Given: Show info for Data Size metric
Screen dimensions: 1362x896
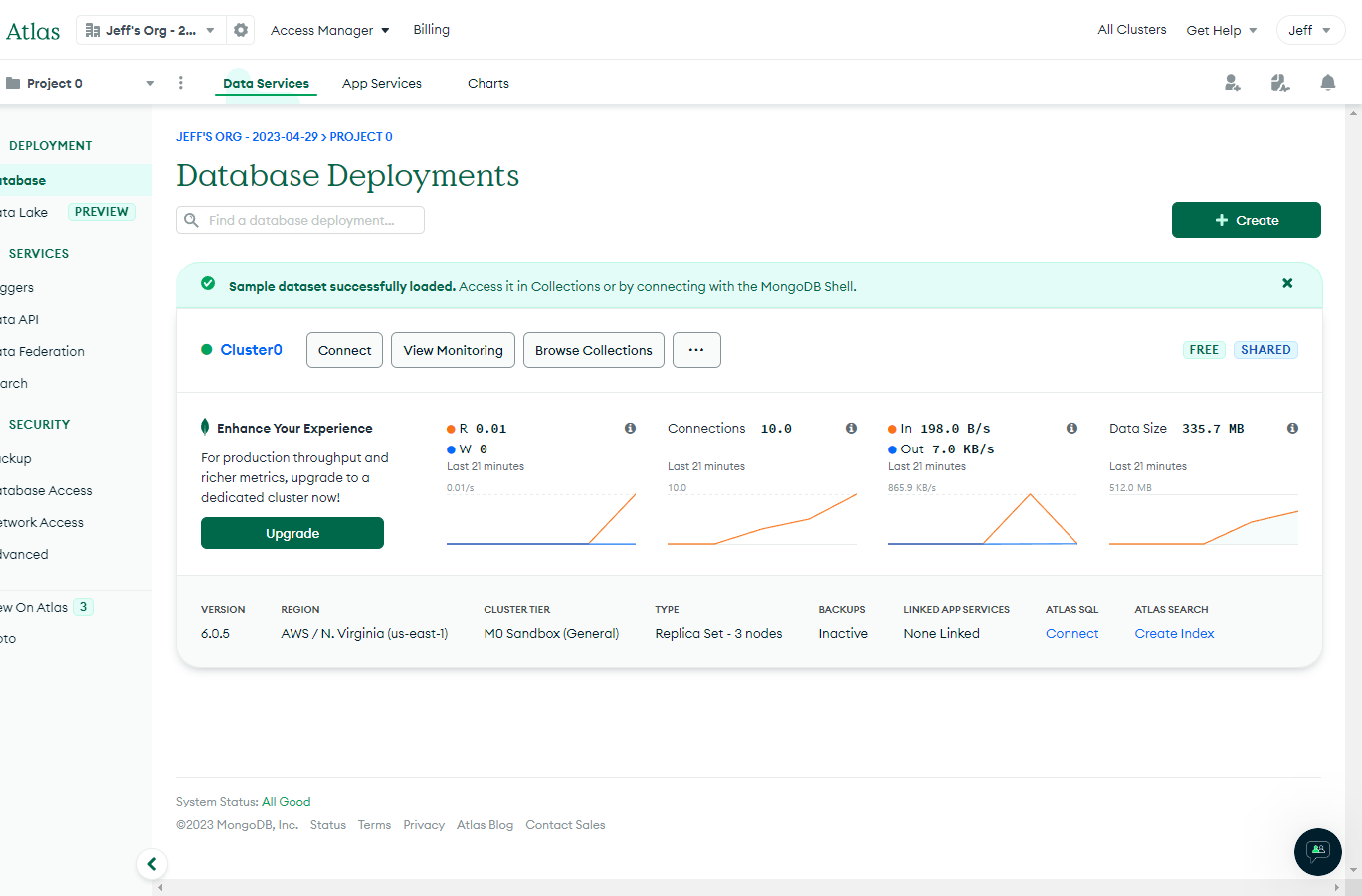Looking at the screenshot, I should (x=1292, y=428).
